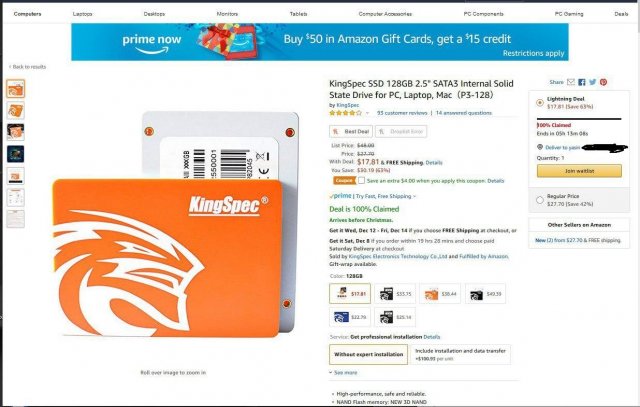Open the star rating dropdown arrow
The height and width of the screenshot is (407, 640).
pos(367,113)
